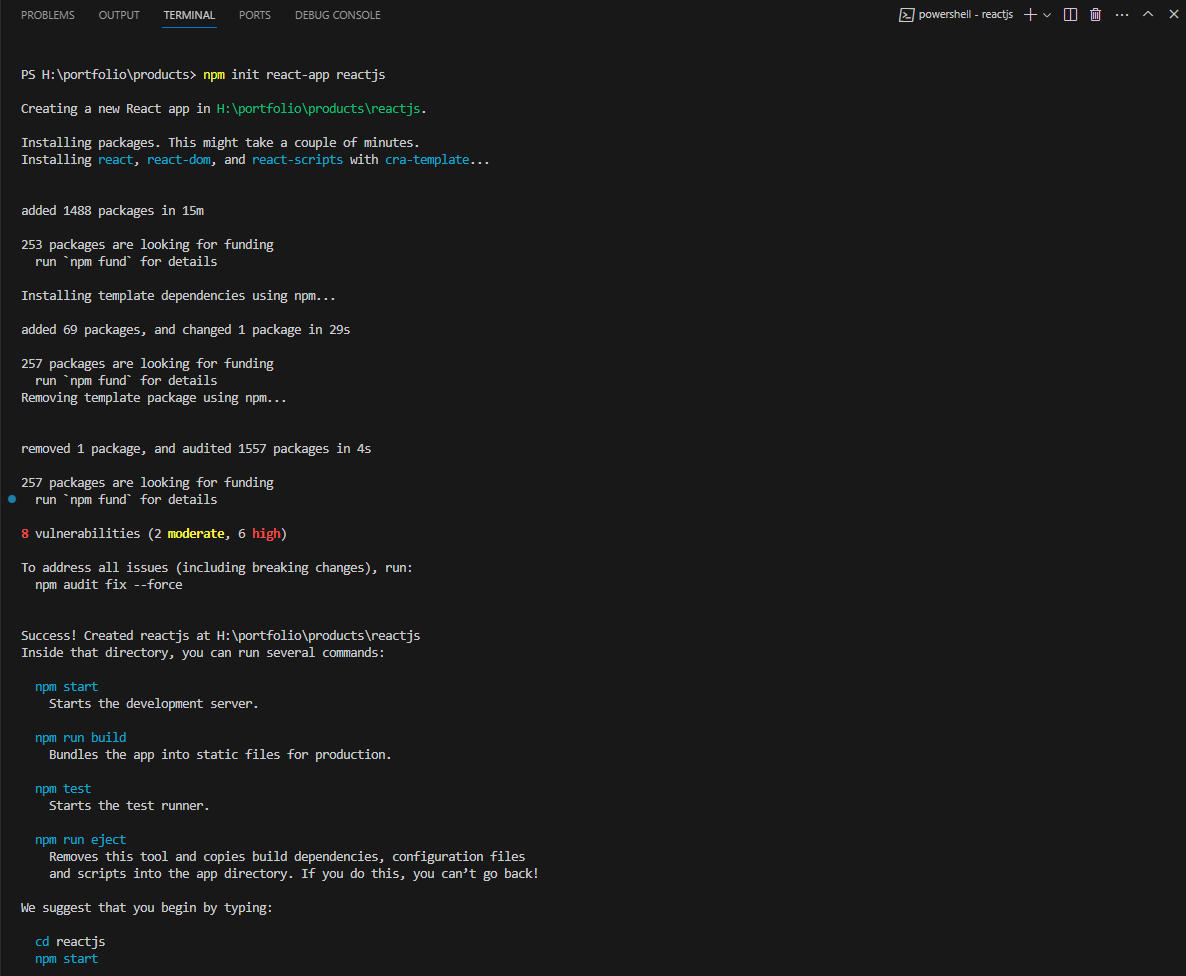1186x976 pixels.
Task: Split the terminal panel
Action: (1070, 15)
